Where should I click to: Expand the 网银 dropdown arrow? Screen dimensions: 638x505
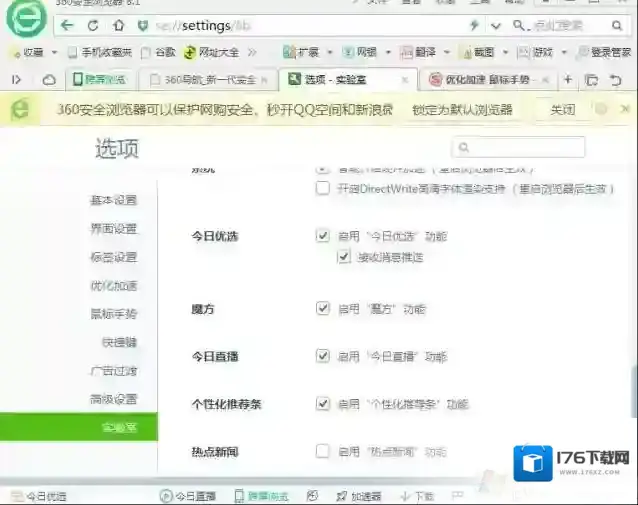coord(388,52)
